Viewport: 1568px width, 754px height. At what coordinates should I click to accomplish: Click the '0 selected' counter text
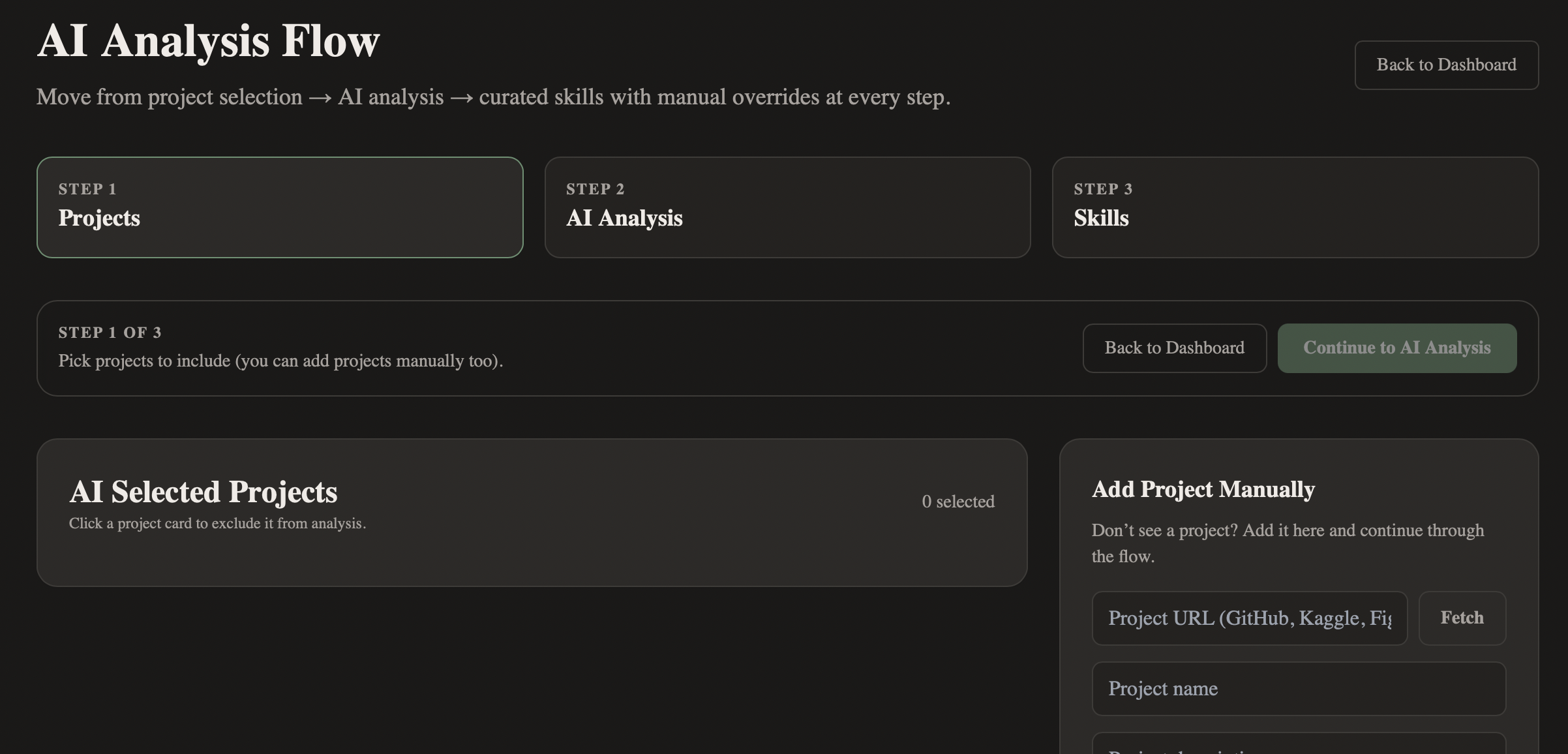tap(957, 502)
